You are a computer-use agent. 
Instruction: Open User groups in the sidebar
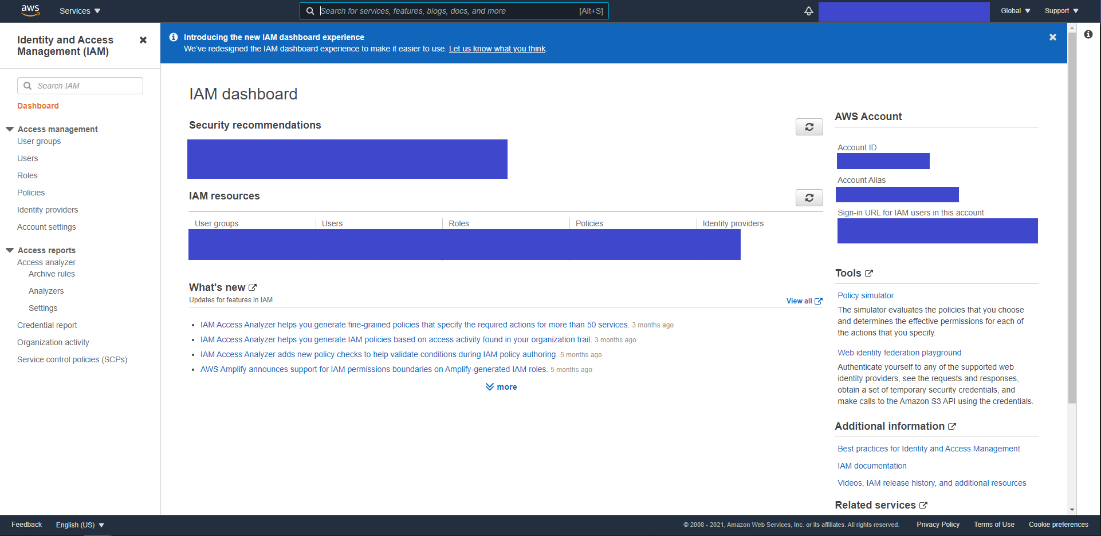point(39,141)
